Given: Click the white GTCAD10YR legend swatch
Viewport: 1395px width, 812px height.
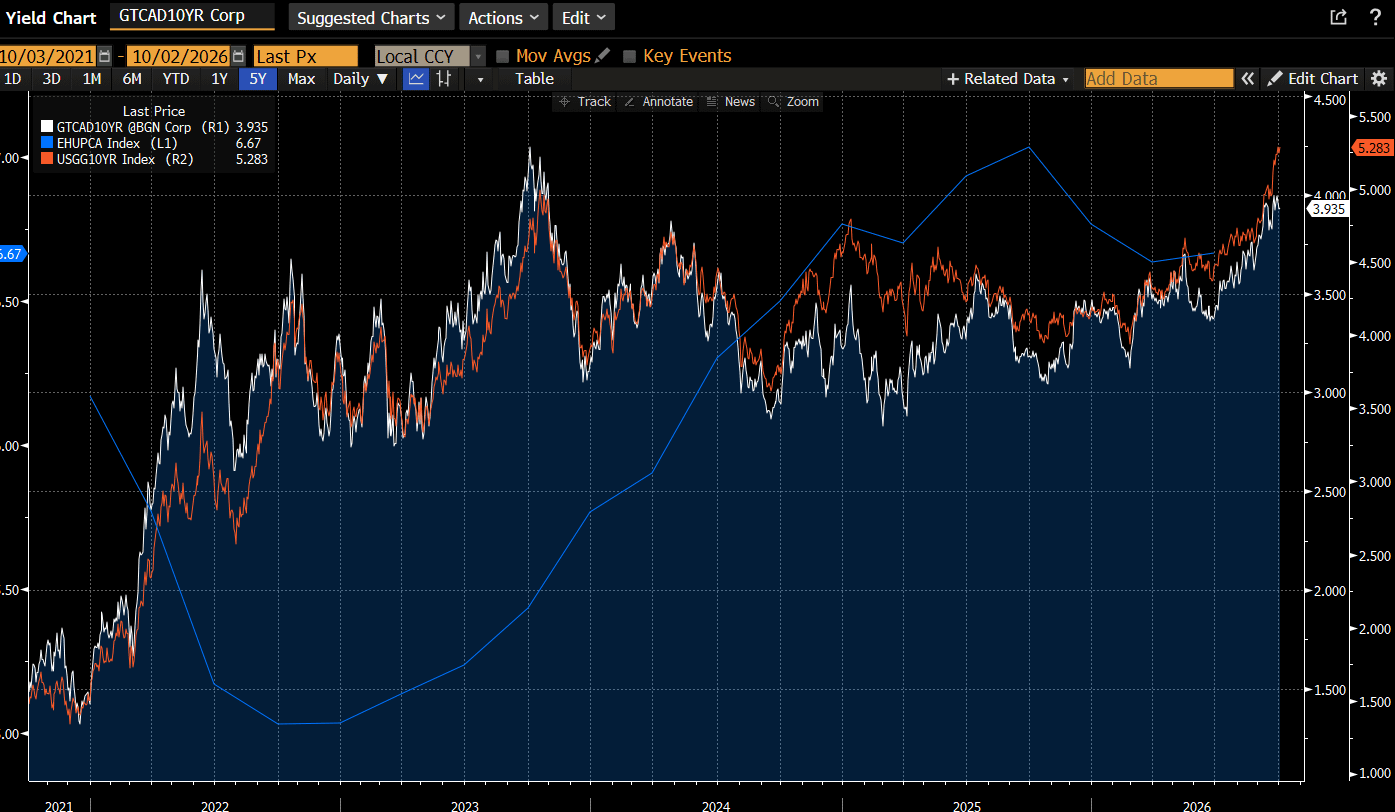Looking at the screenshot, I should click(47, 127).
